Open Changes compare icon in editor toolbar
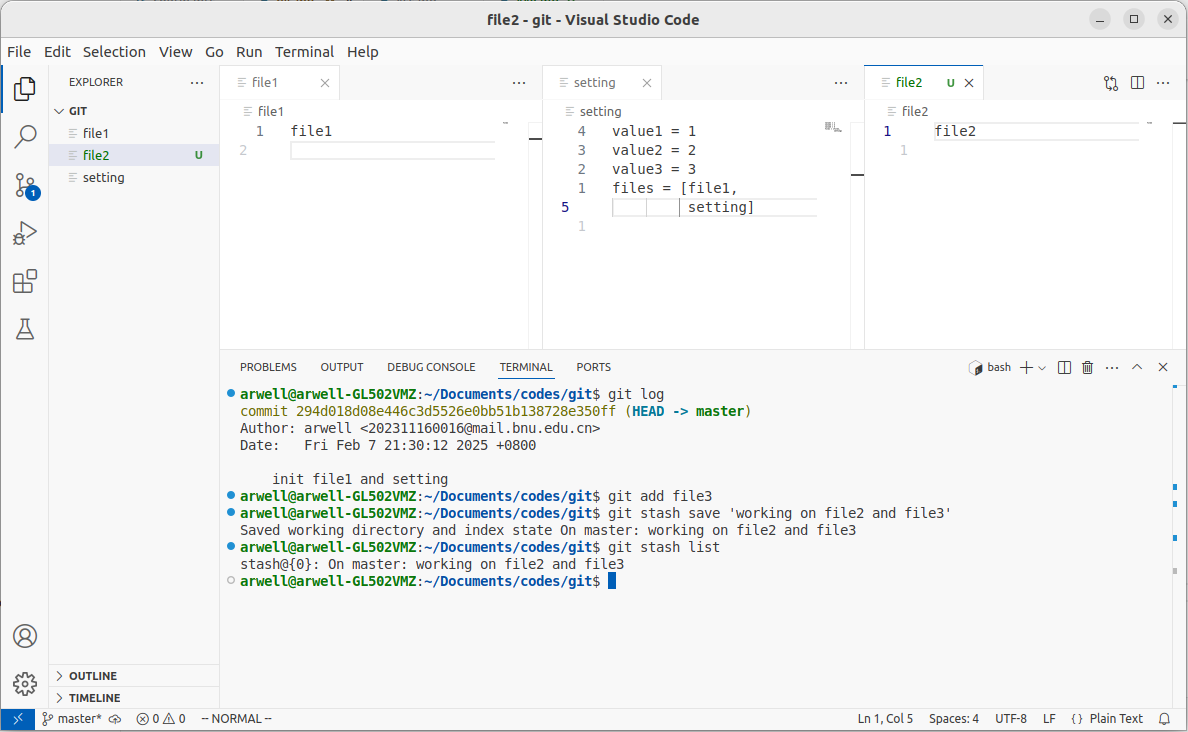Screen dimensions: 1188x732 click(1111, 83)
